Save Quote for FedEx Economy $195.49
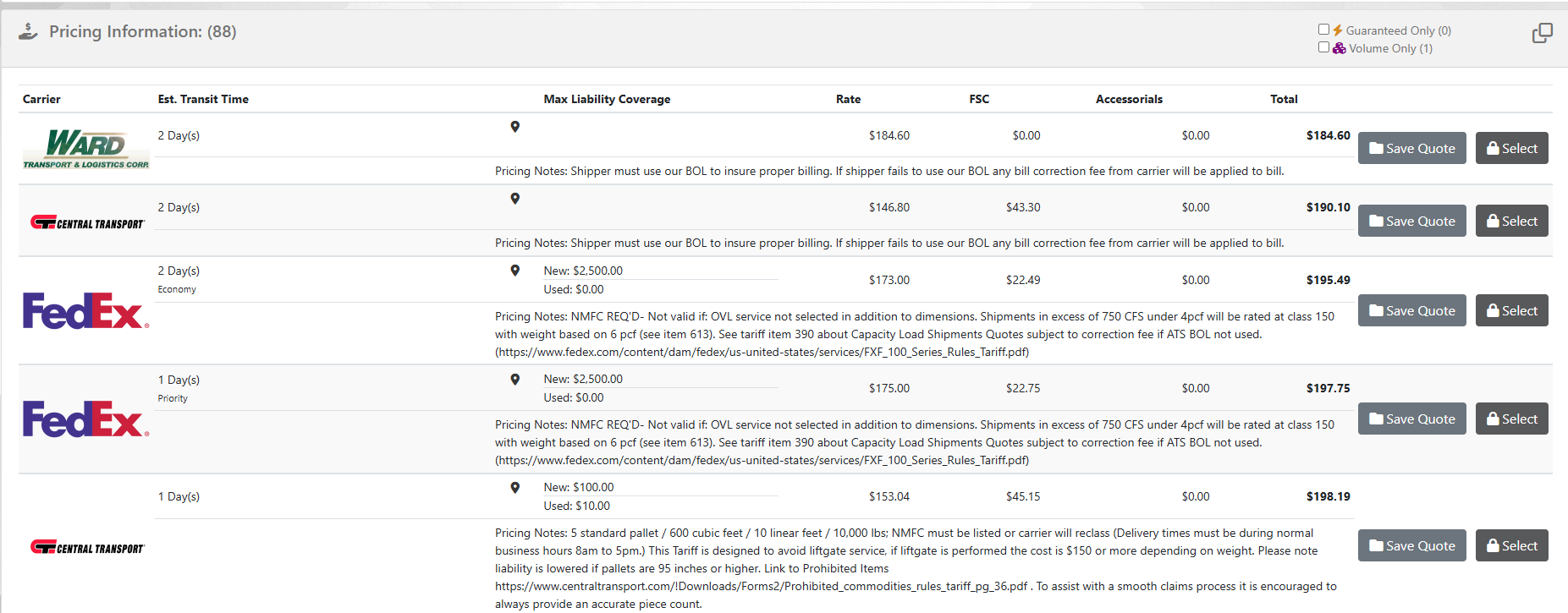The image size is (1568, 613). [x=1411, y=311]
